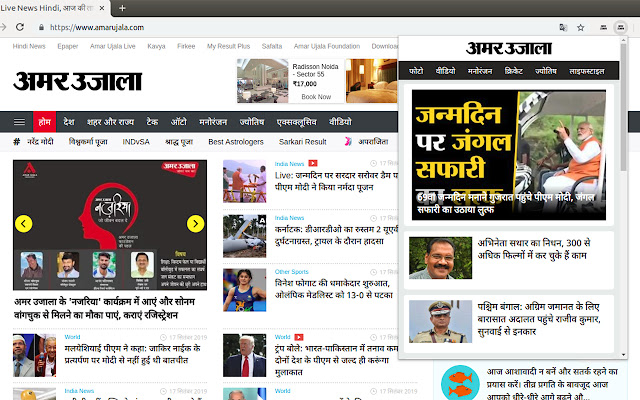The image size is (640, 400).
Task: Click the नरेंद्र मोदी trending topic
Action: (x=40, y=142)
